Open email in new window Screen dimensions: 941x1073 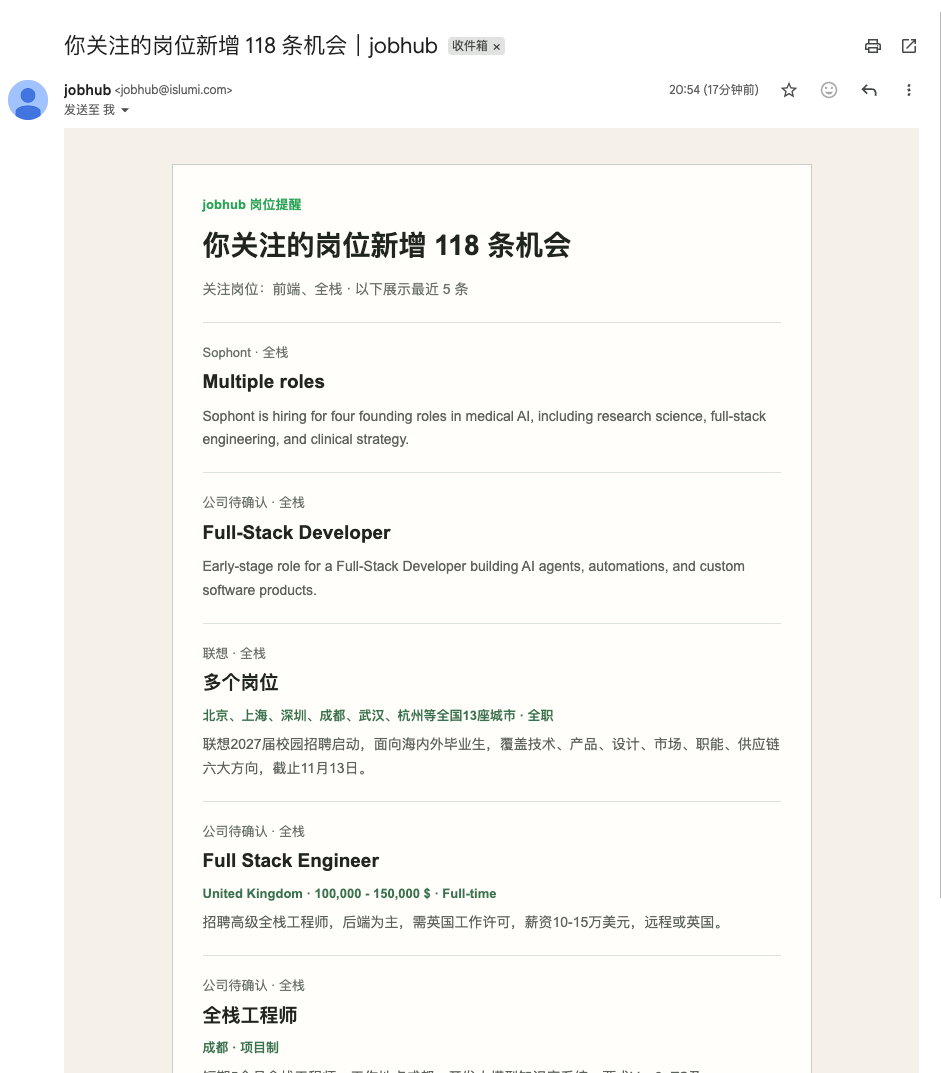tap(909, 46)
